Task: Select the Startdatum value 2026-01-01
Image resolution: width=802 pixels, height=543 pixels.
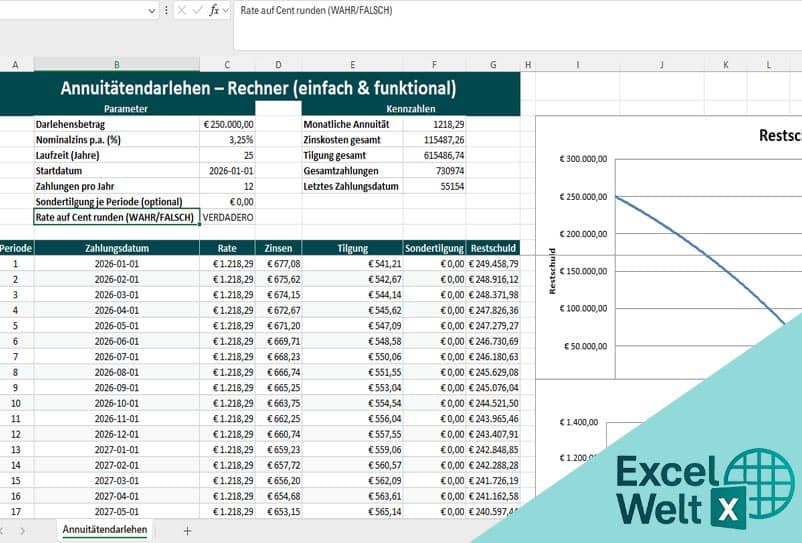Action: (227, 171)
